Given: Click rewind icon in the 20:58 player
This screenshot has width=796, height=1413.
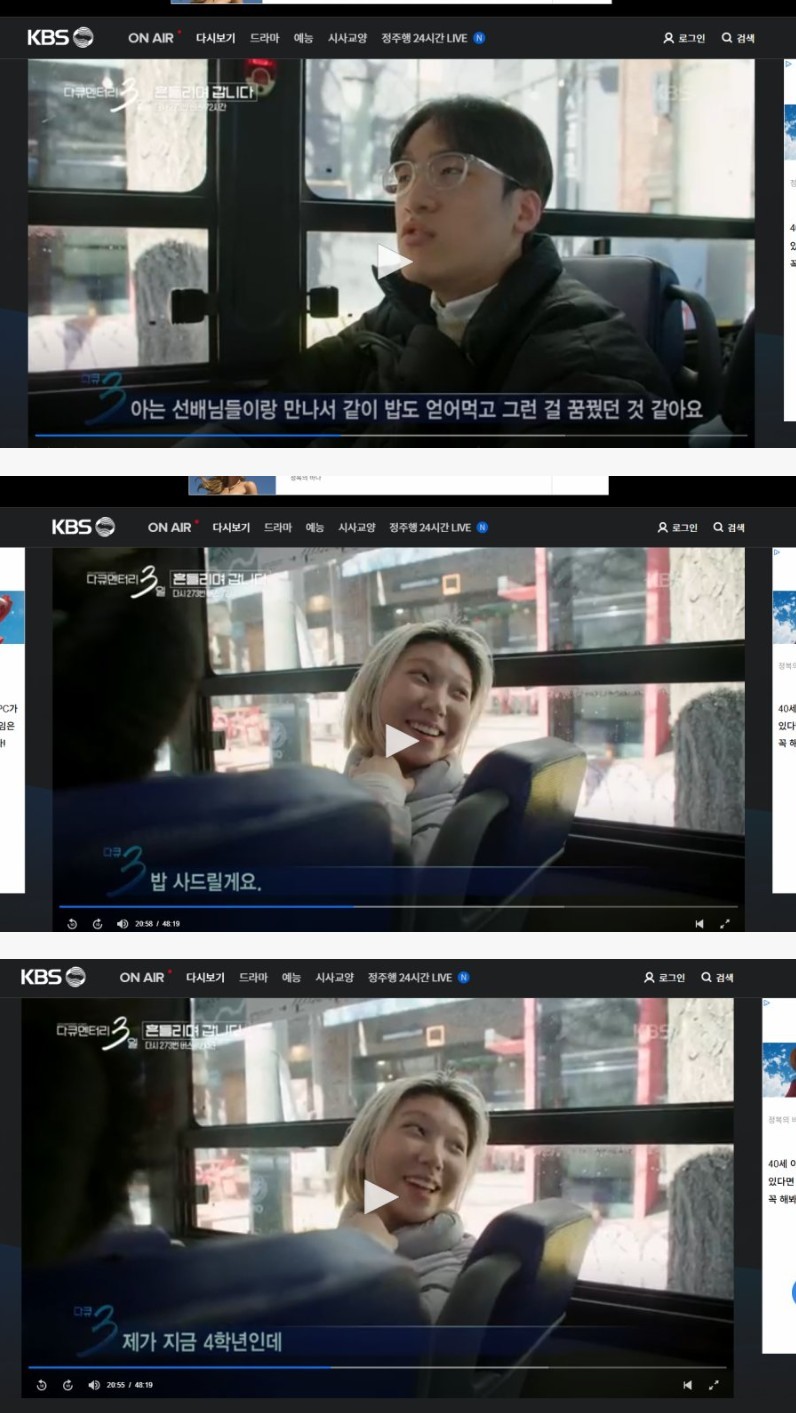Looking at the screenshot, I should pyautogui.click(x=72, y=923).
